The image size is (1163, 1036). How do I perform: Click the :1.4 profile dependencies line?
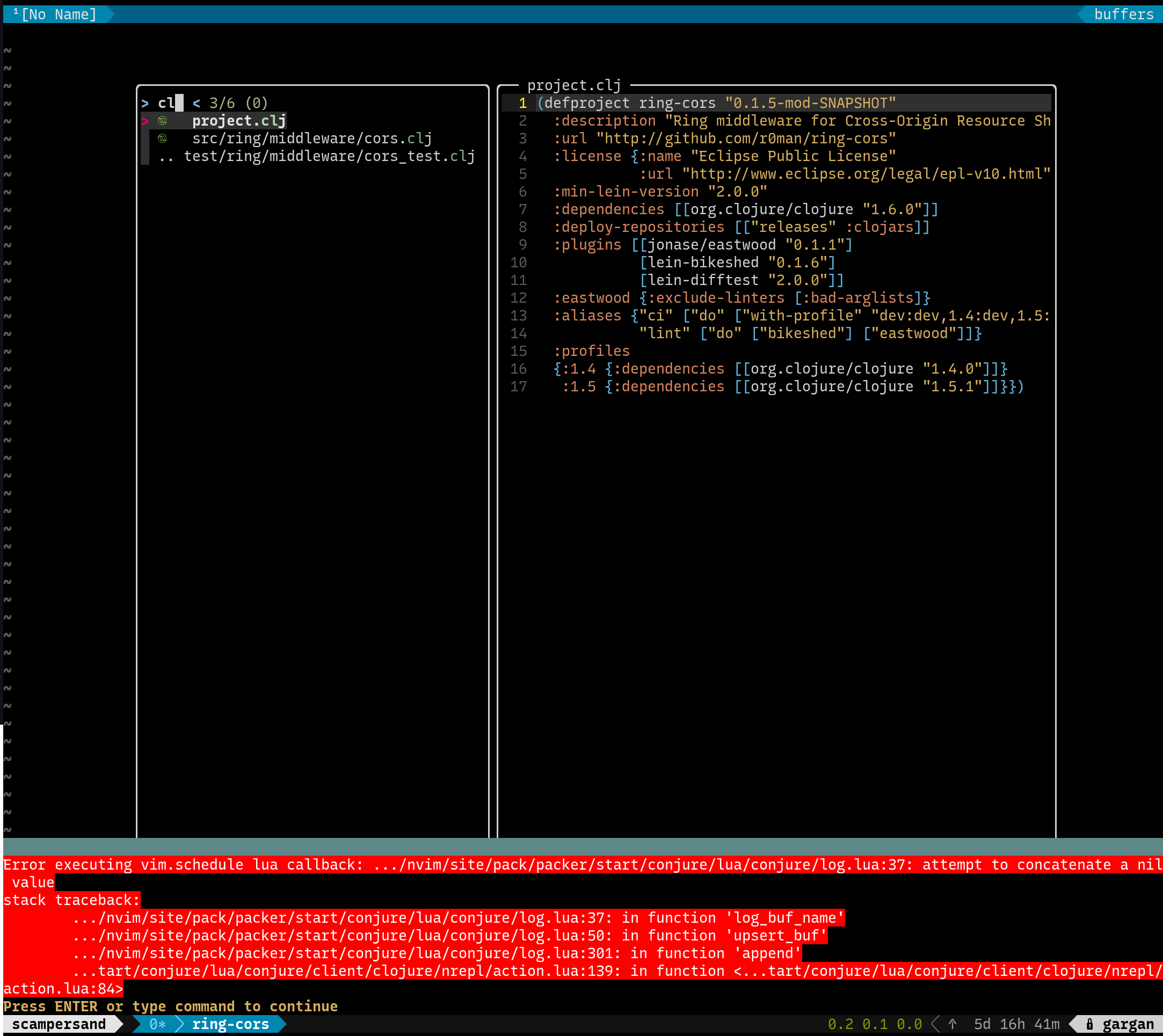[781, 368]
